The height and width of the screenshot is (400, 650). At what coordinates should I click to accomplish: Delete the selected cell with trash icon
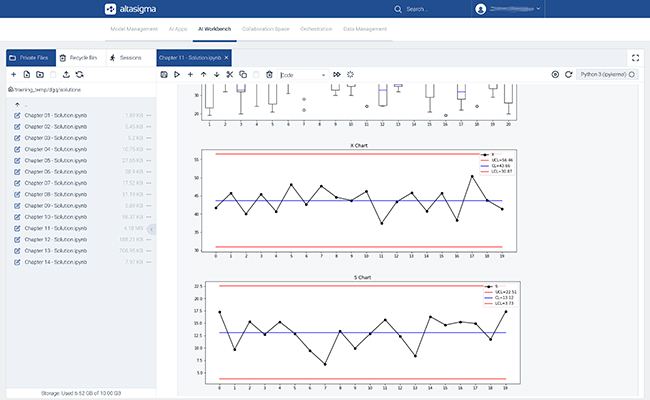point(268,75)
